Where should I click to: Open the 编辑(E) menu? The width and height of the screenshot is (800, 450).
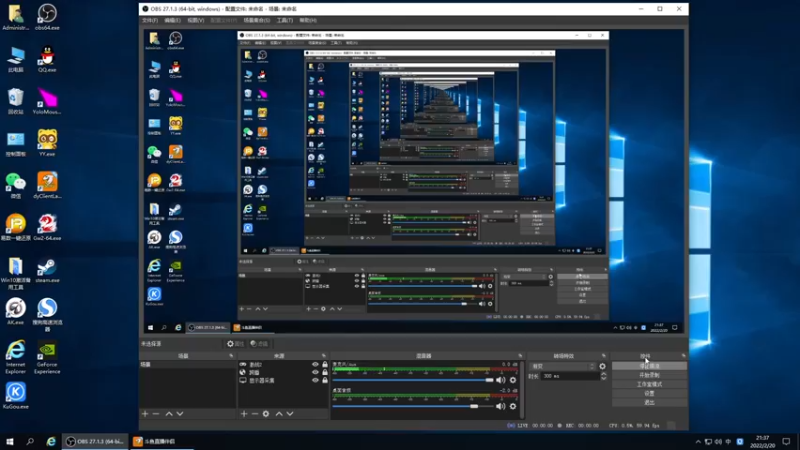point(172,20)
